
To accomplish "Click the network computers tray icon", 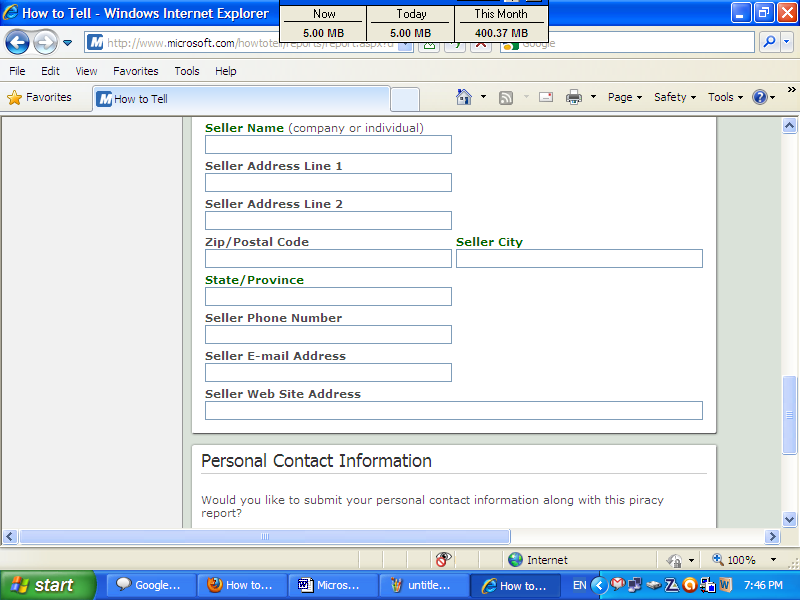I will pos(635,585).
